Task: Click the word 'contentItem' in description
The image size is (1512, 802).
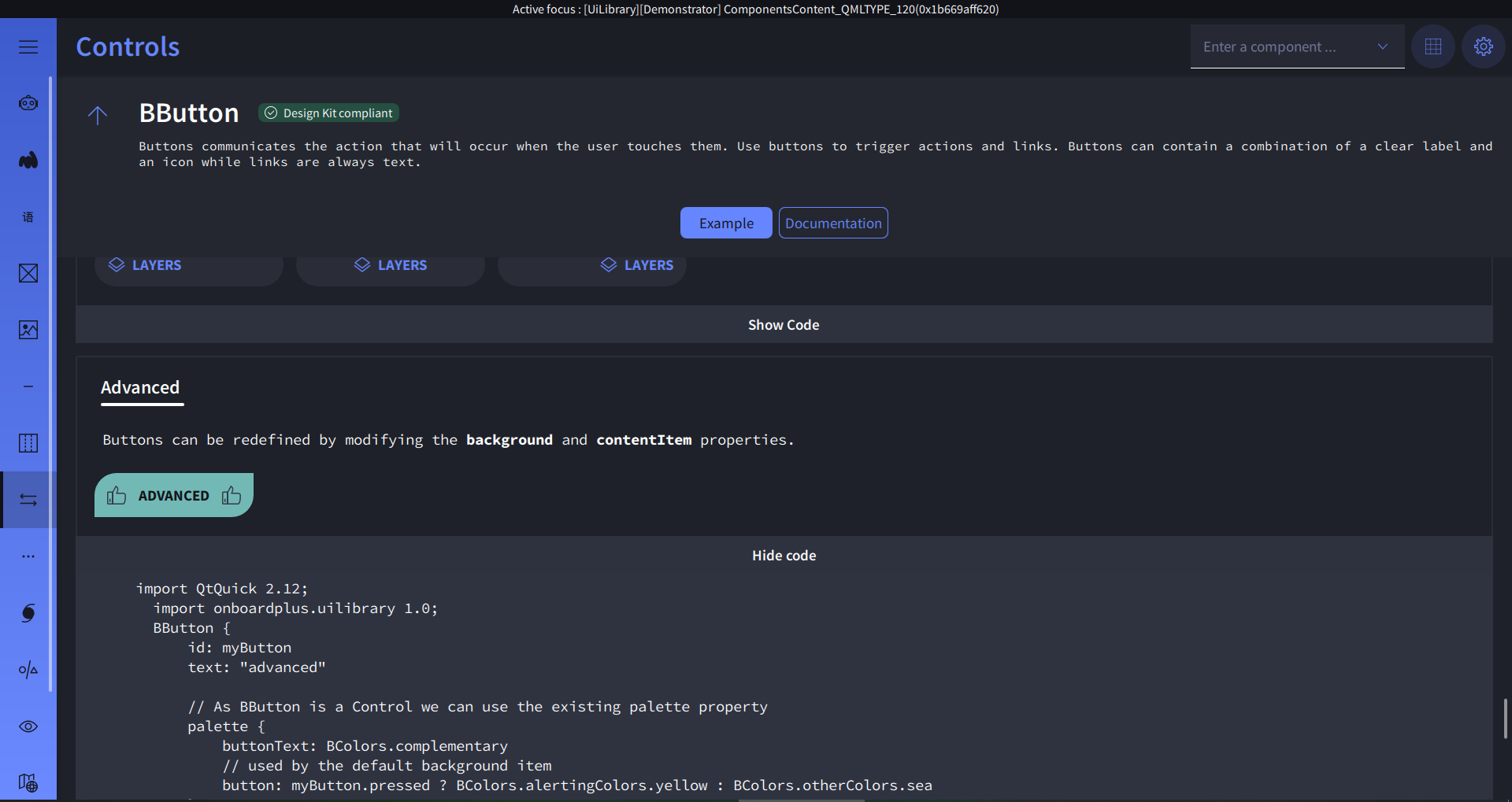Action: [644, 440]
